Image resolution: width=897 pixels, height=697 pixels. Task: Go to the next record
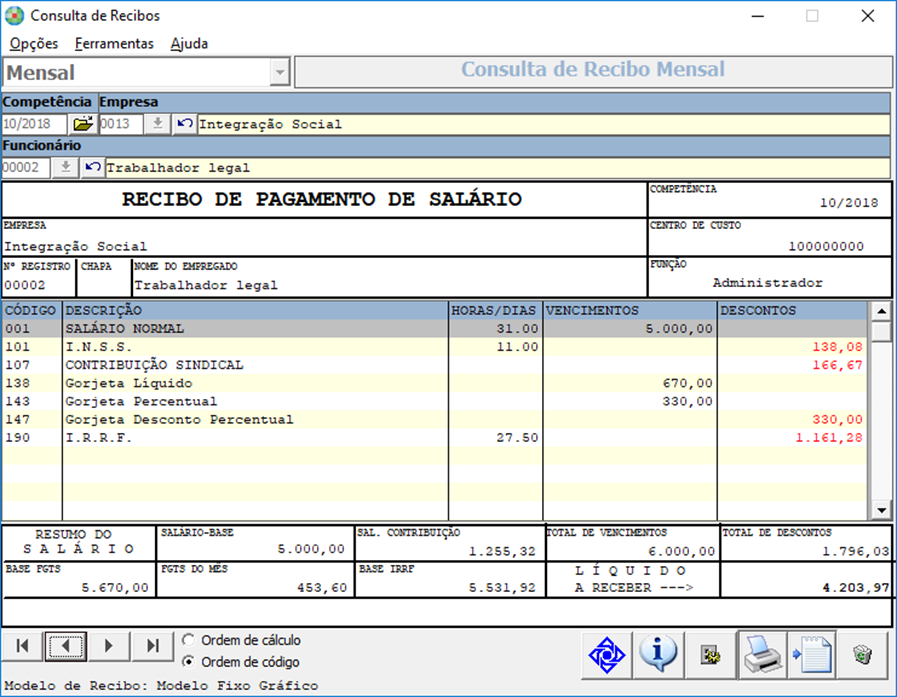[109, 646]
